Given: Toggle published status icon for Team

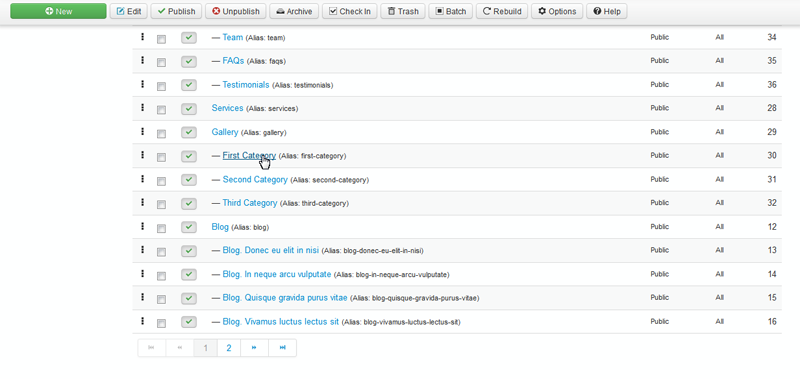Looking at the screenshot, I should point(189,38).
